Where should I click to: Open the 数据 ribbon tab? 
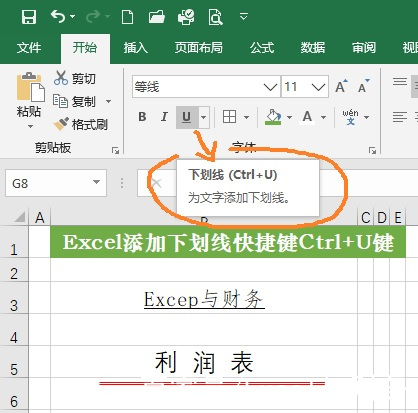313,48
